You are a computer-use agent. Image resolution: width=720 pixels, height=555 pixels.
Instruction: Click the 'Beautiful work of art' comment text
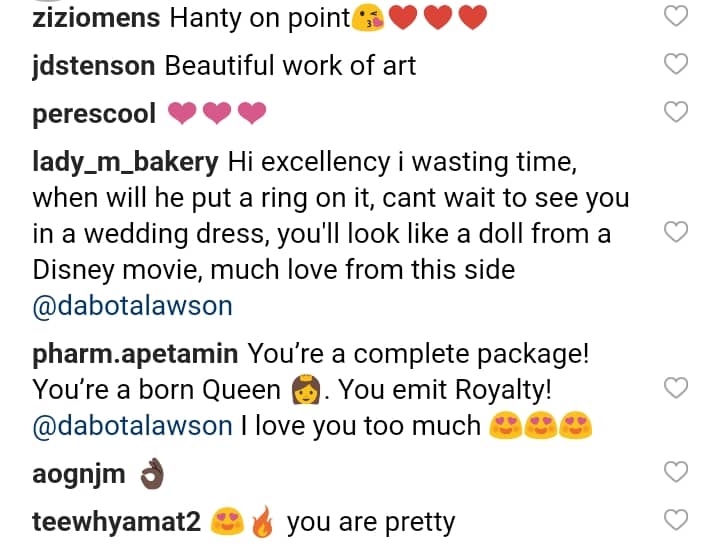(290, 67)
